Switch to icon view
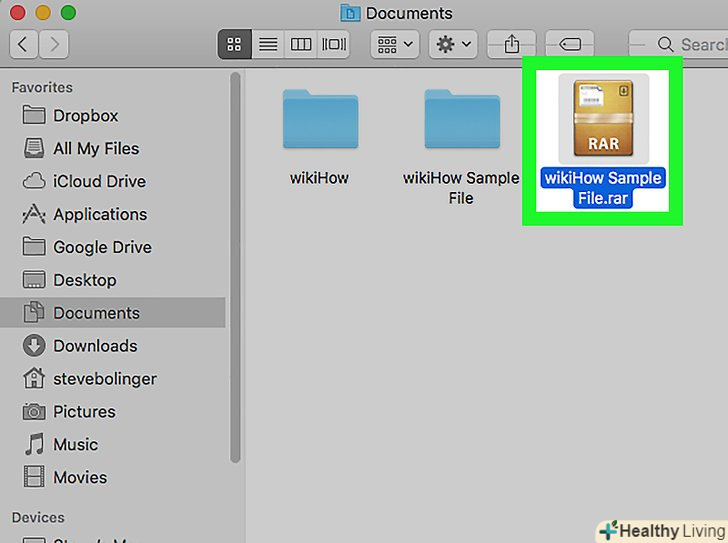This screenshot has width=728, height=543. coord(234,45)
